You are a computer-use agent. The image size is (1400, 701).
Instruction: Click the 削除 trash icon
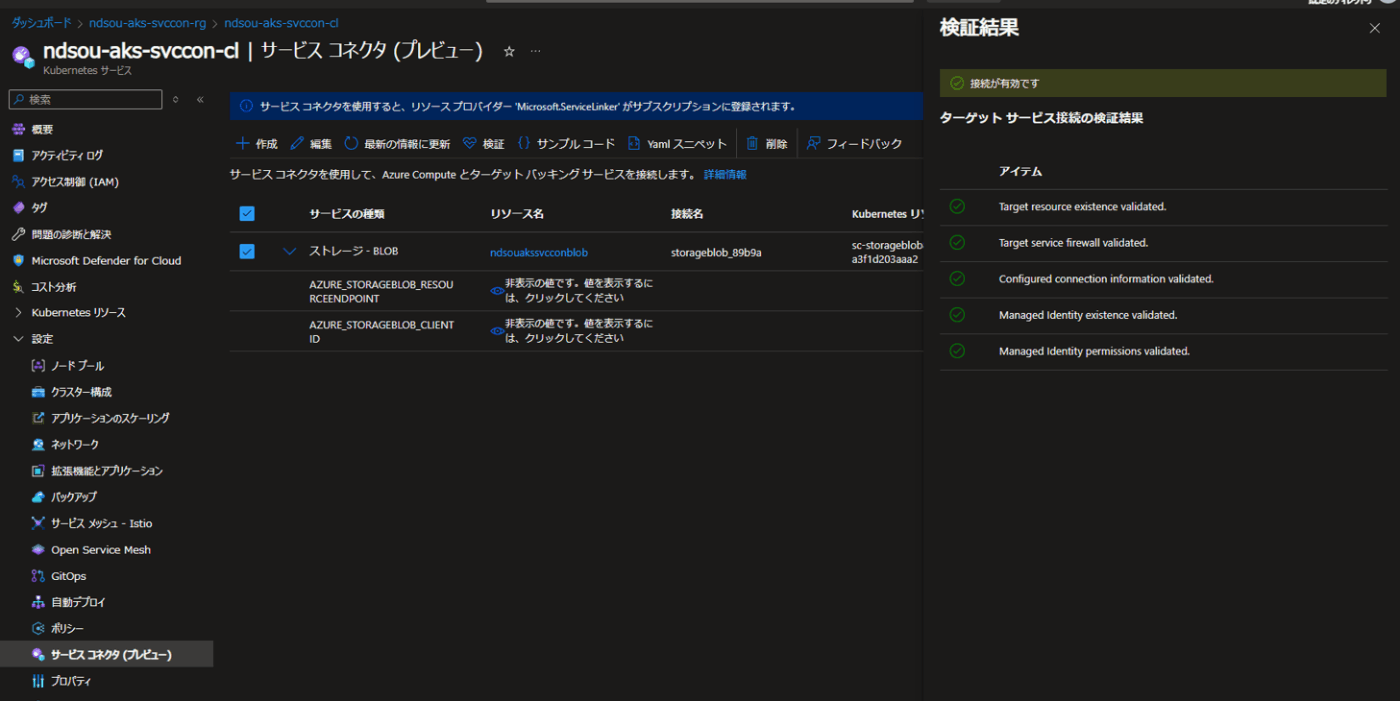coord(752,144)
